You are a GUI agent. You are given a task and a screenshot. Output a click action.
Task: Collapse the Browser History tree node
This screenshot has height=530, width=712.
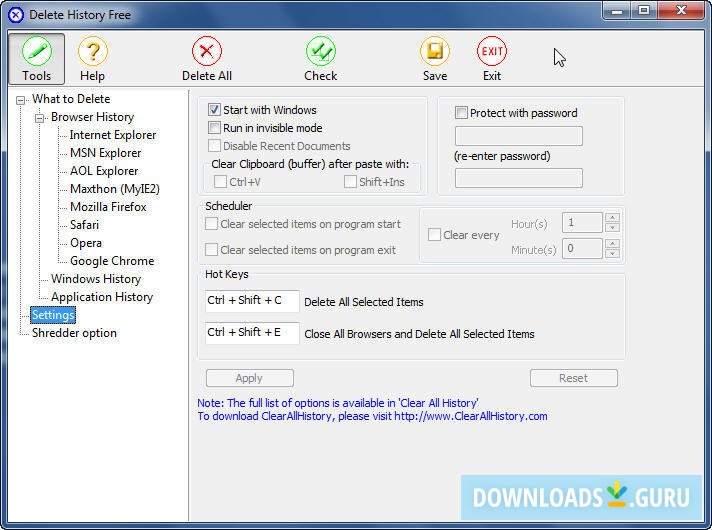point(40,118)
